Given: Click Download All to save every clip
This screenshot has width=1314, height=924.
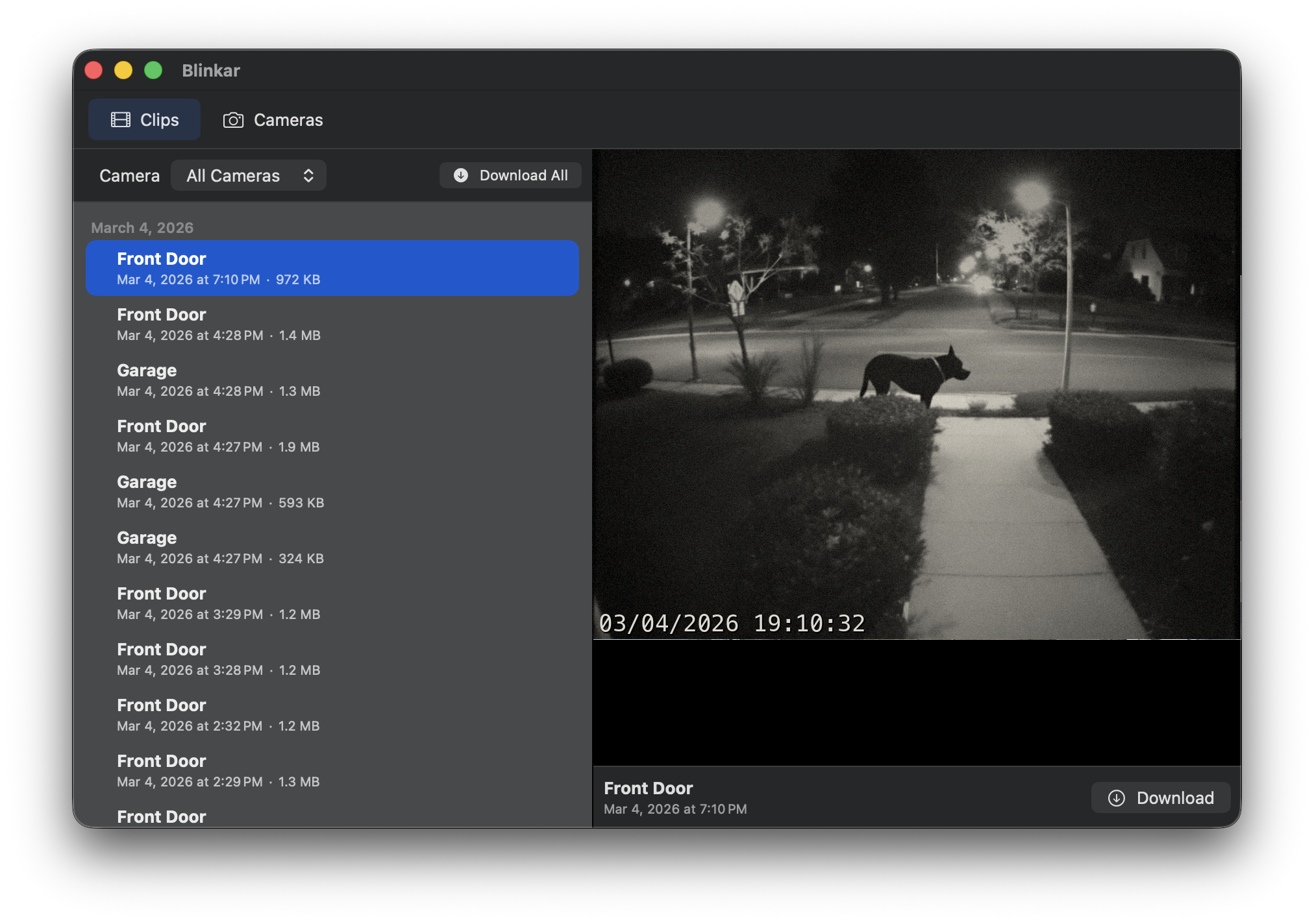Looking at the screenshot, I should tap(510, 175).
